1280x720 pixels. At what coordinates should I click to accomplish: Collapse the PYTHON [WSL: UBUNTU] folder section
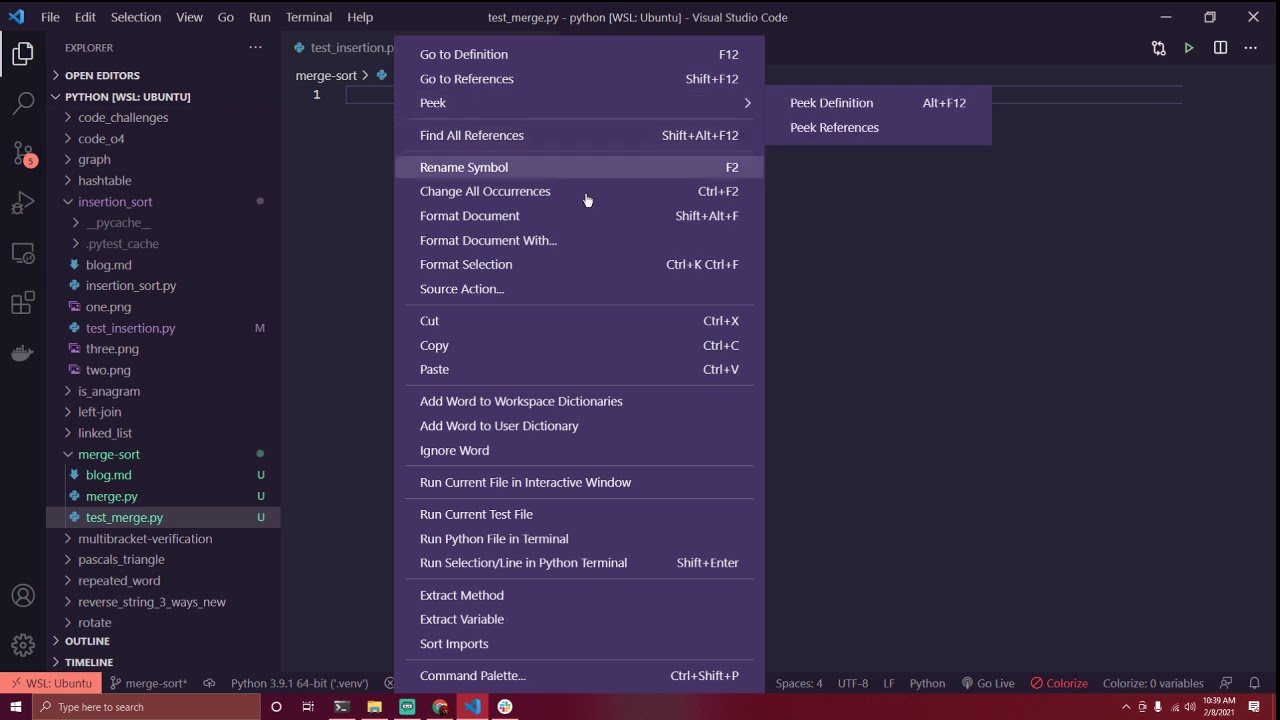(127, 97)
